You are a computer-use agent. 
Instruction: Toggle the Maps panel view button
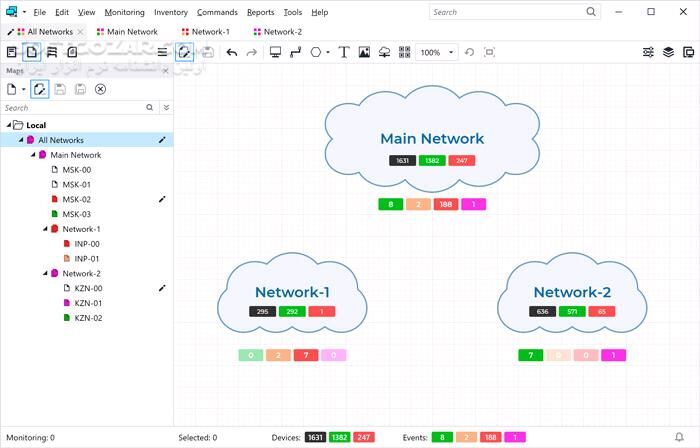pos(32,52)
